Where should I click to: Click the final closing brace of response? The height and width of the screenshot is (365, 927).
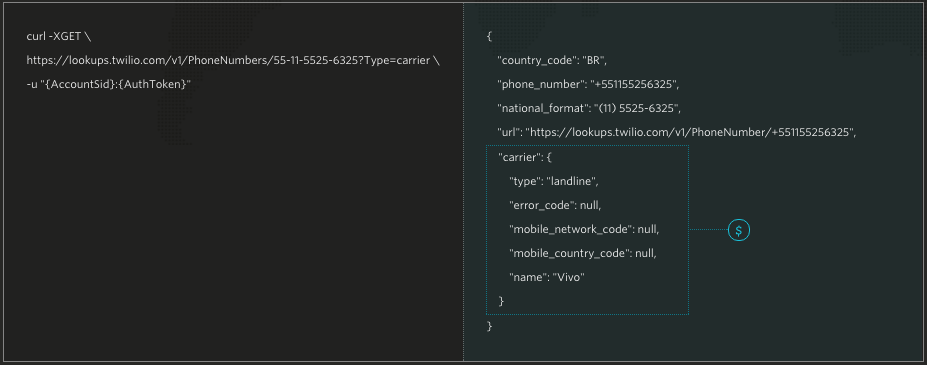click(490, 326)
